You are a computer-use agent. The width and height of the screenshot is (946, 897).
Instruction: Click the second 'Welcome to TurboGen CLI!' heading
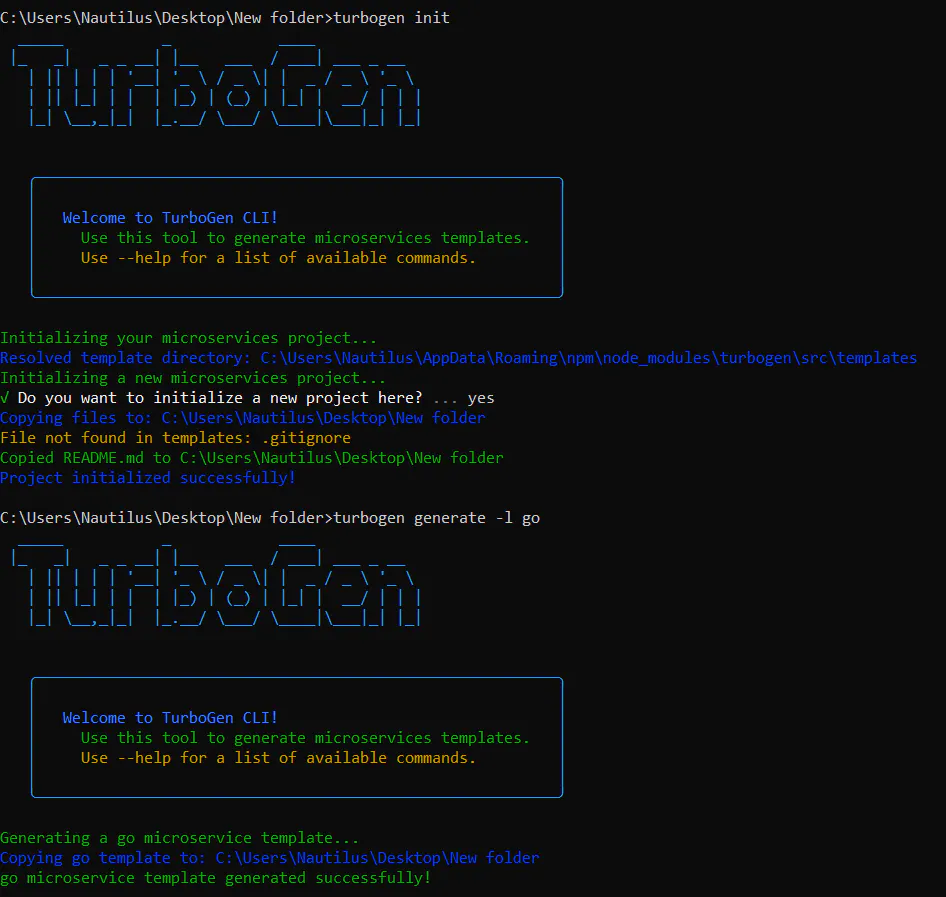(170, 718)
